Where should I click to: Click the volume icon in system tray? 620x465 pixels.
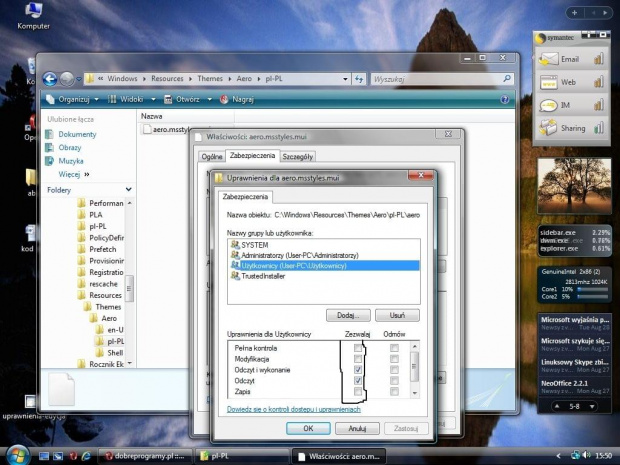[x=587, y=456]
